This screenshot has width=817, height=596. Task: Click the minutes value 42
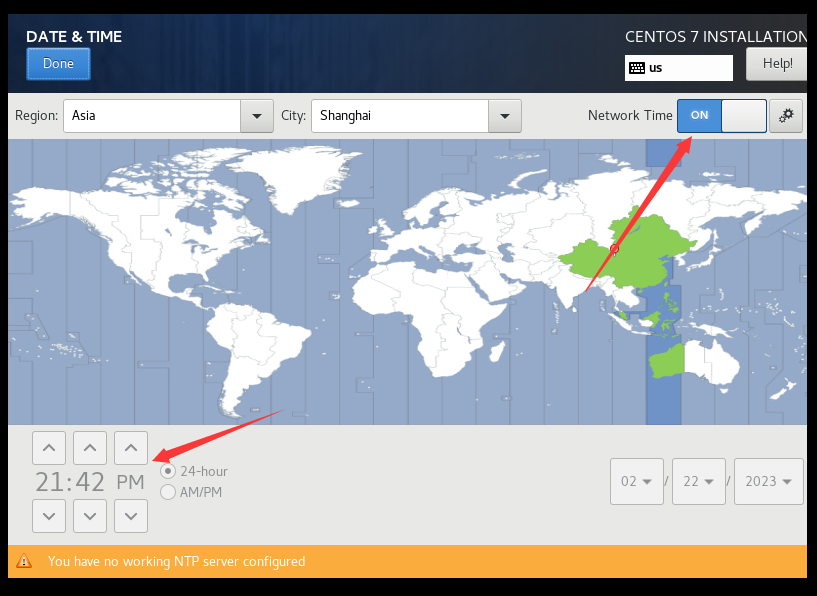pos(90,482)
